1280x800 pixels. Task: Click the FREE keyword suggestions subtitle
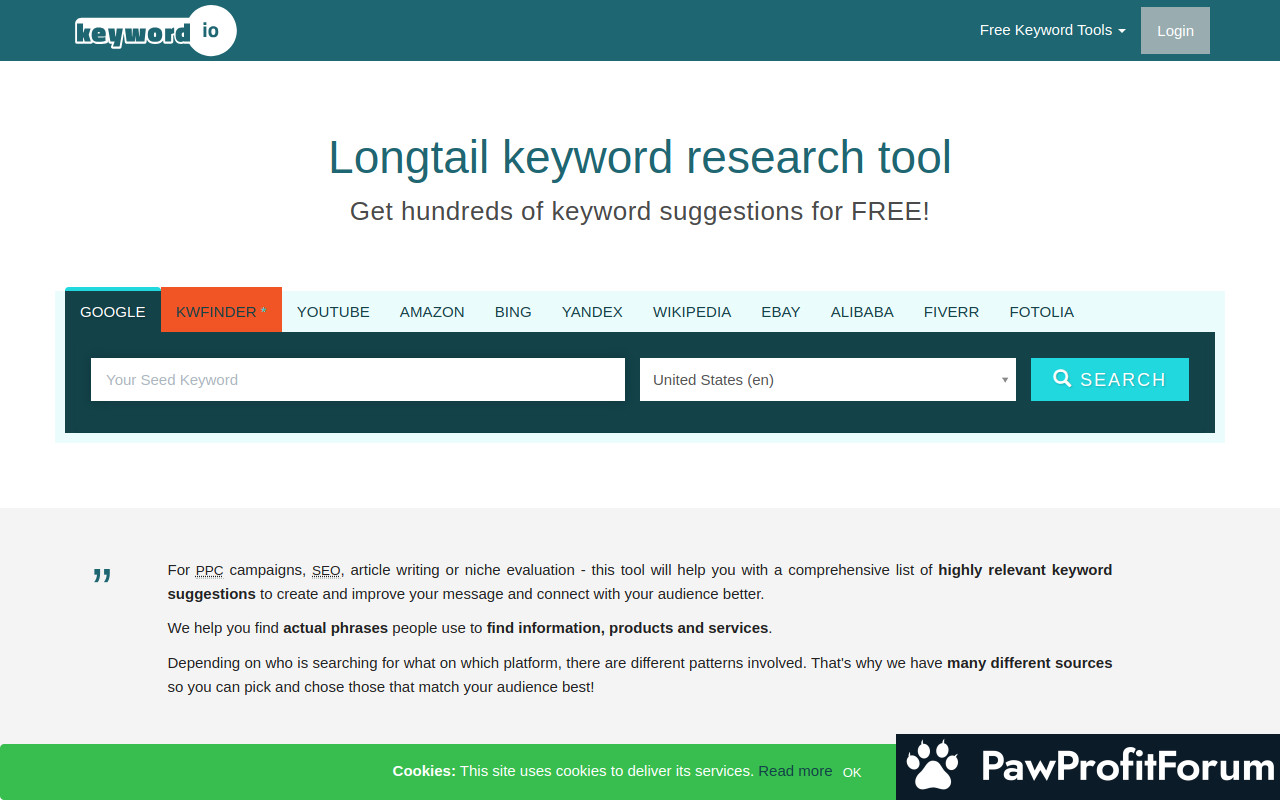coord(640,211)
